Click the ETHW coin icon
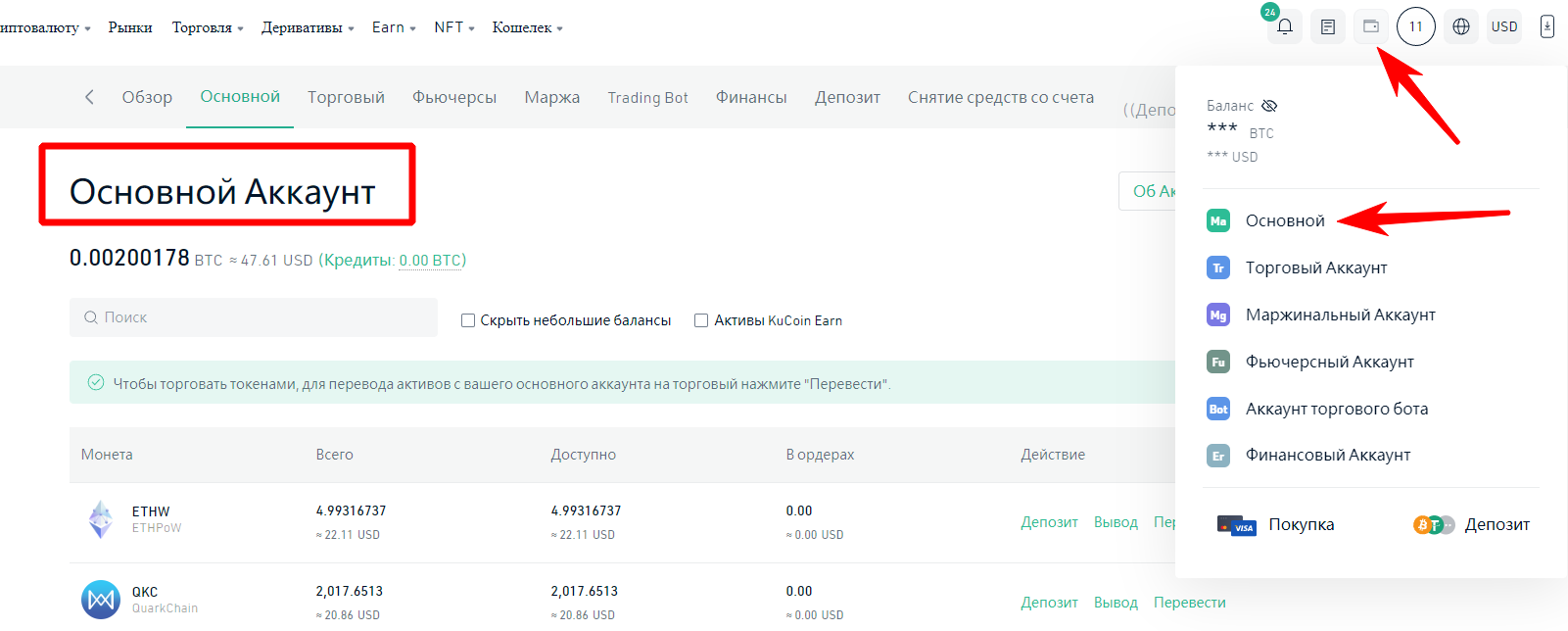The width and height of the screenshot is (1568, 631). coord(101,519)
